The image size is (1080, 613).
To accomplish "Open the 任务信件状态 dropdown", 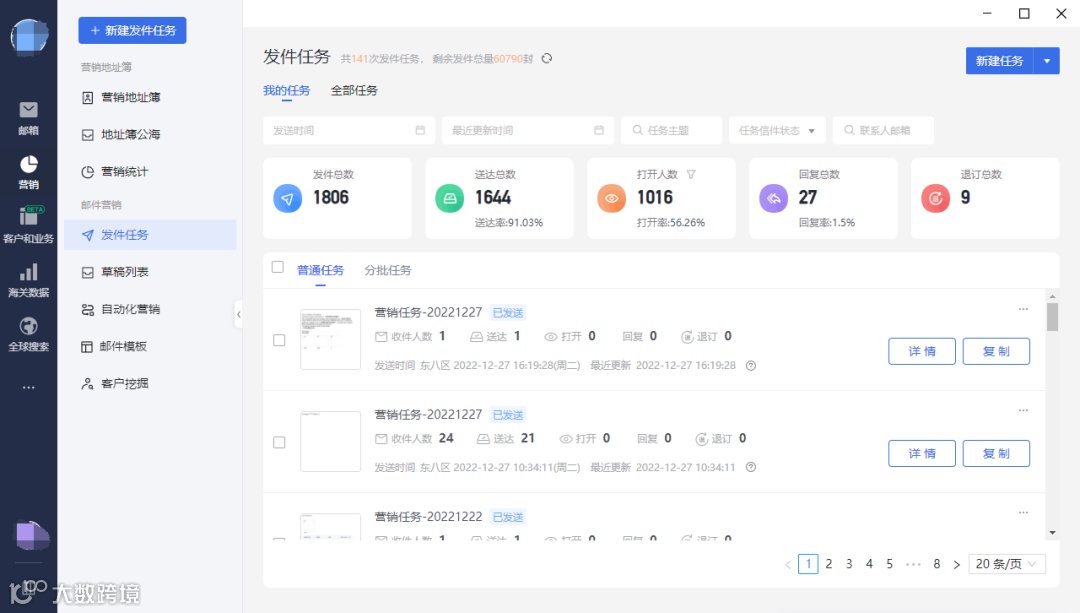I will point(777,130).
